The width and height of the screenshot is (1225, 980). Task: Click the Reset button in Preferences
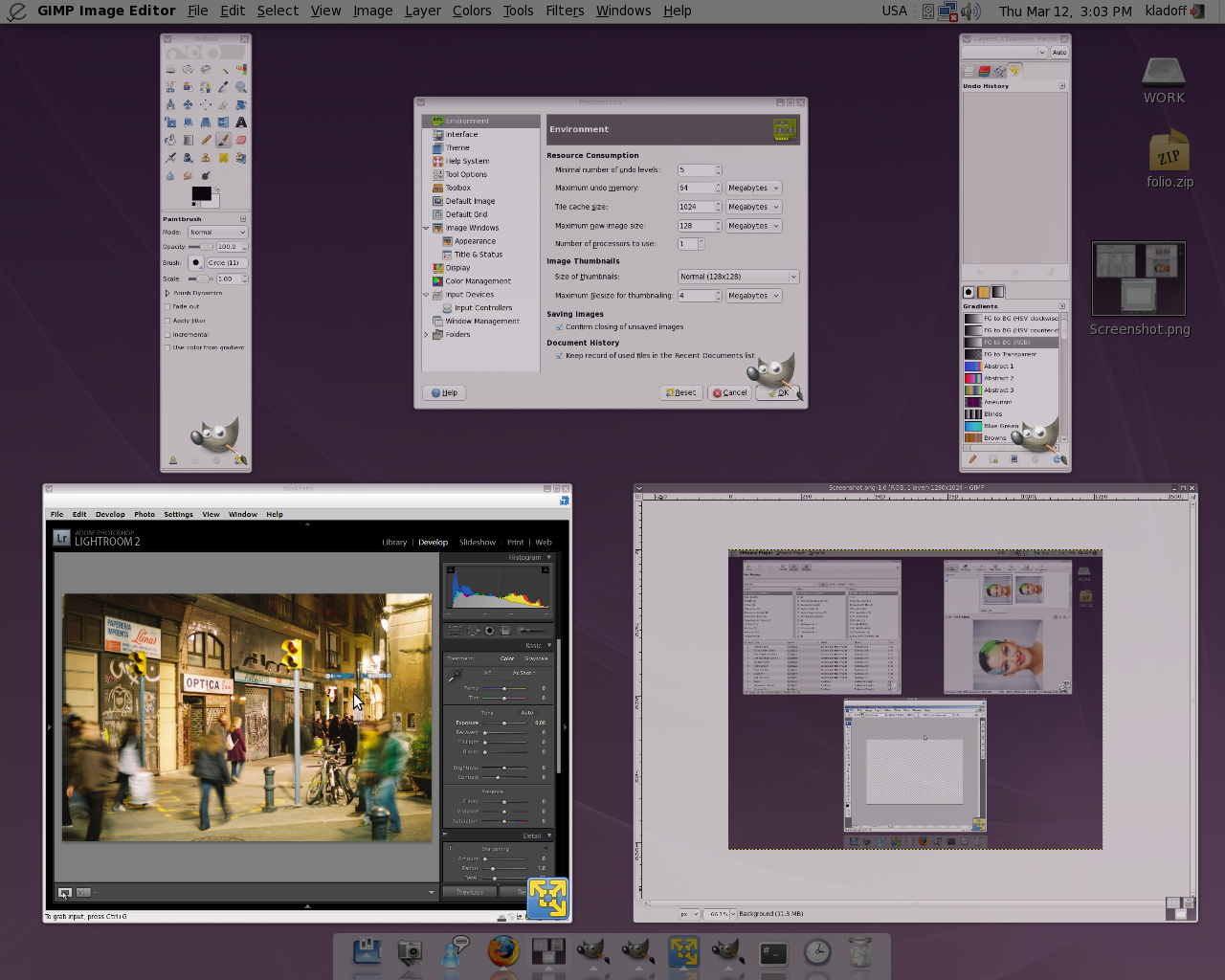pos(681,392)
